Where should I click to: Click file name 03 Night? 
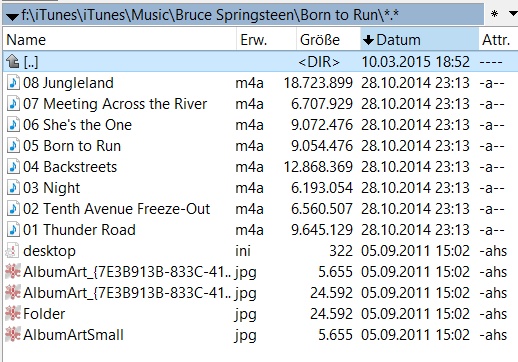[52, 188]
